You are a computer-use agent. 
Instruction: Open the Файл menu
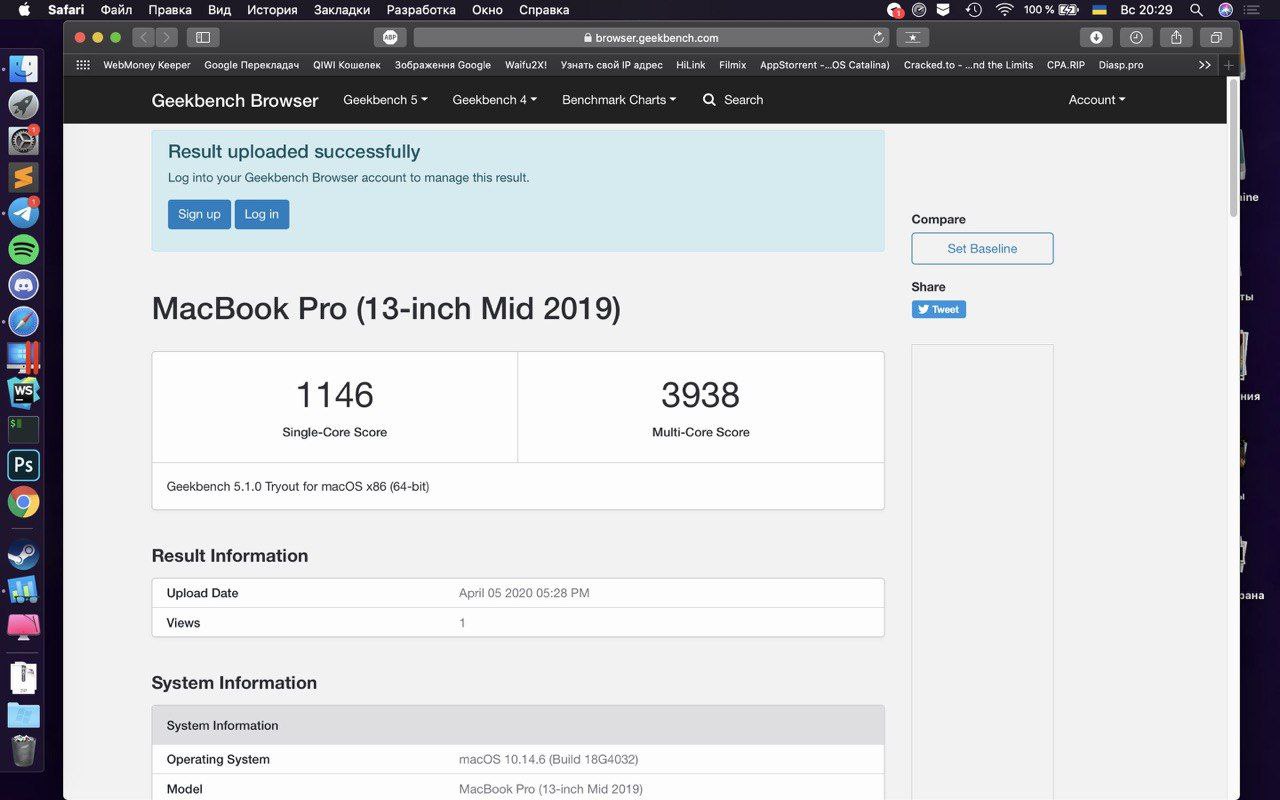116,10
